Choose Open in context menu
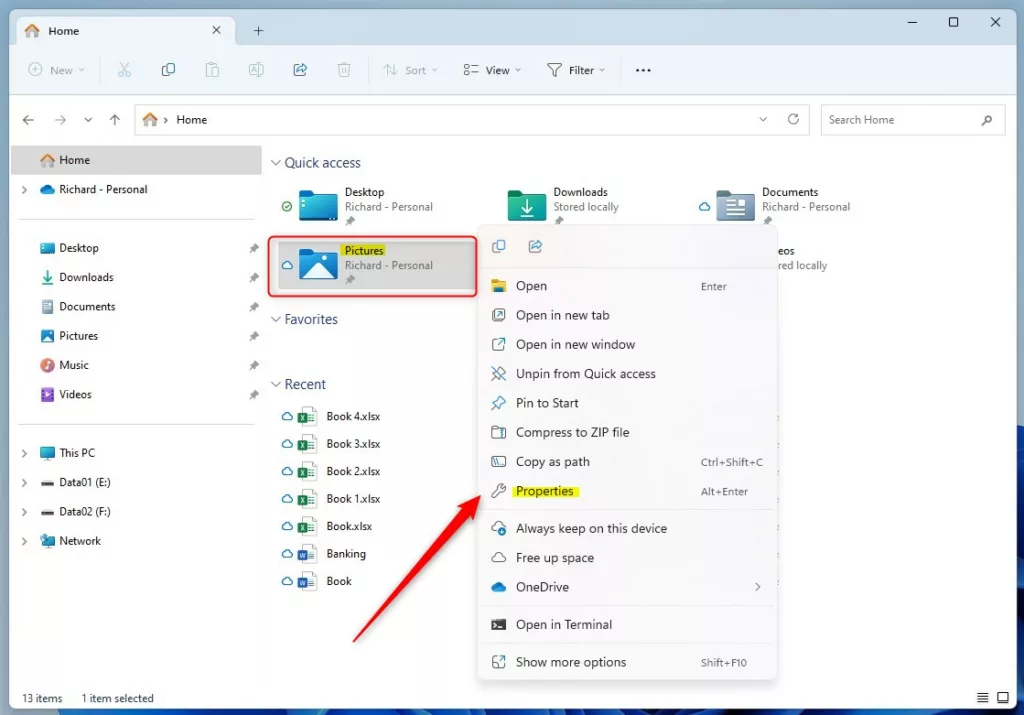1024x715 pixels. click(x=627, y=286)
